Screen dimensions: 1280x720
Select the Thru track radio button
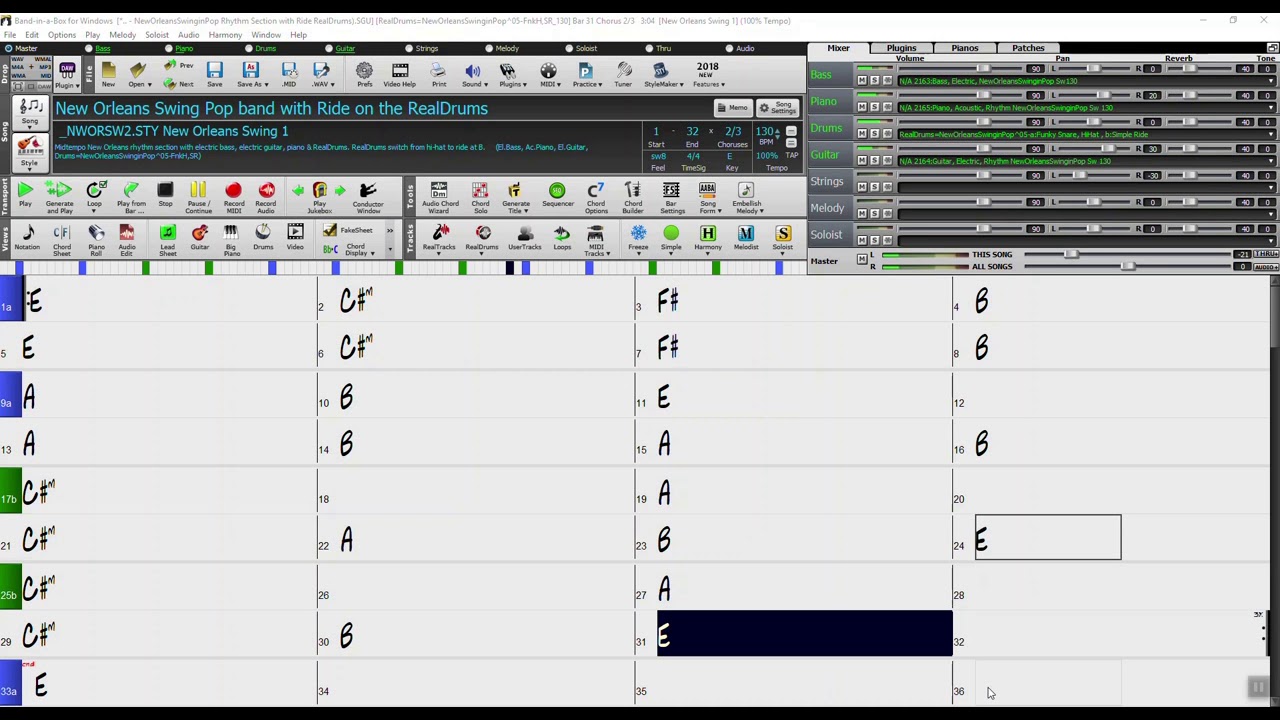tap(649, 48)
